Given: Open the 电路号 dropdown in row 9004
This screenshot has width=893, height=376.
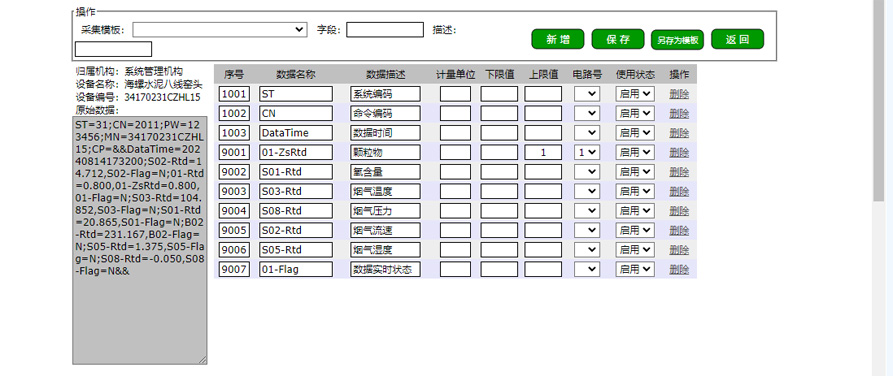Looking at the screenshot, I should (587, 211).
